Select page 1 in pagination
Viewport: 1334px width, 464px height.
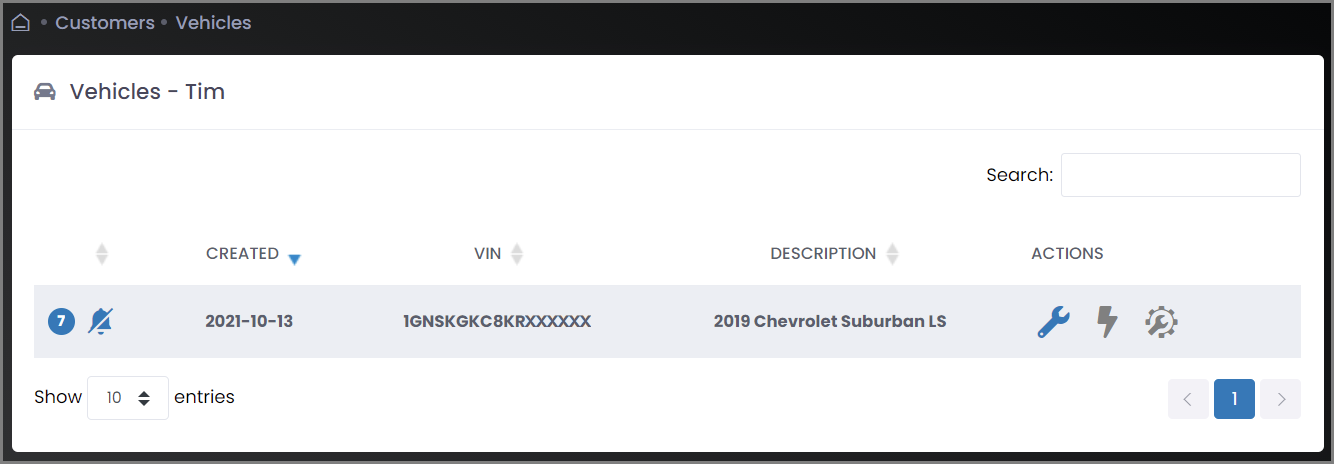click(1234, 399)
